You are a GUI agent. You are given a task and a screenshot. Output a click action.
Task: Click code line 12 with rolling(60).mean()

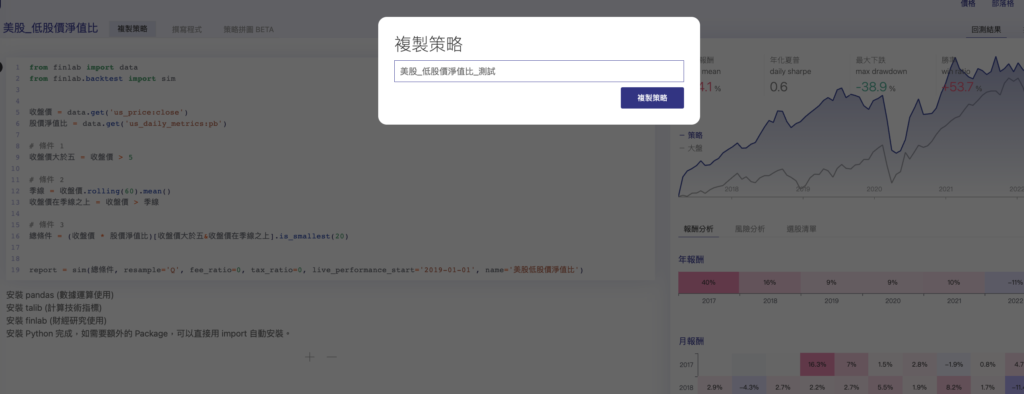pyautogui.click(x=100, y=191)
